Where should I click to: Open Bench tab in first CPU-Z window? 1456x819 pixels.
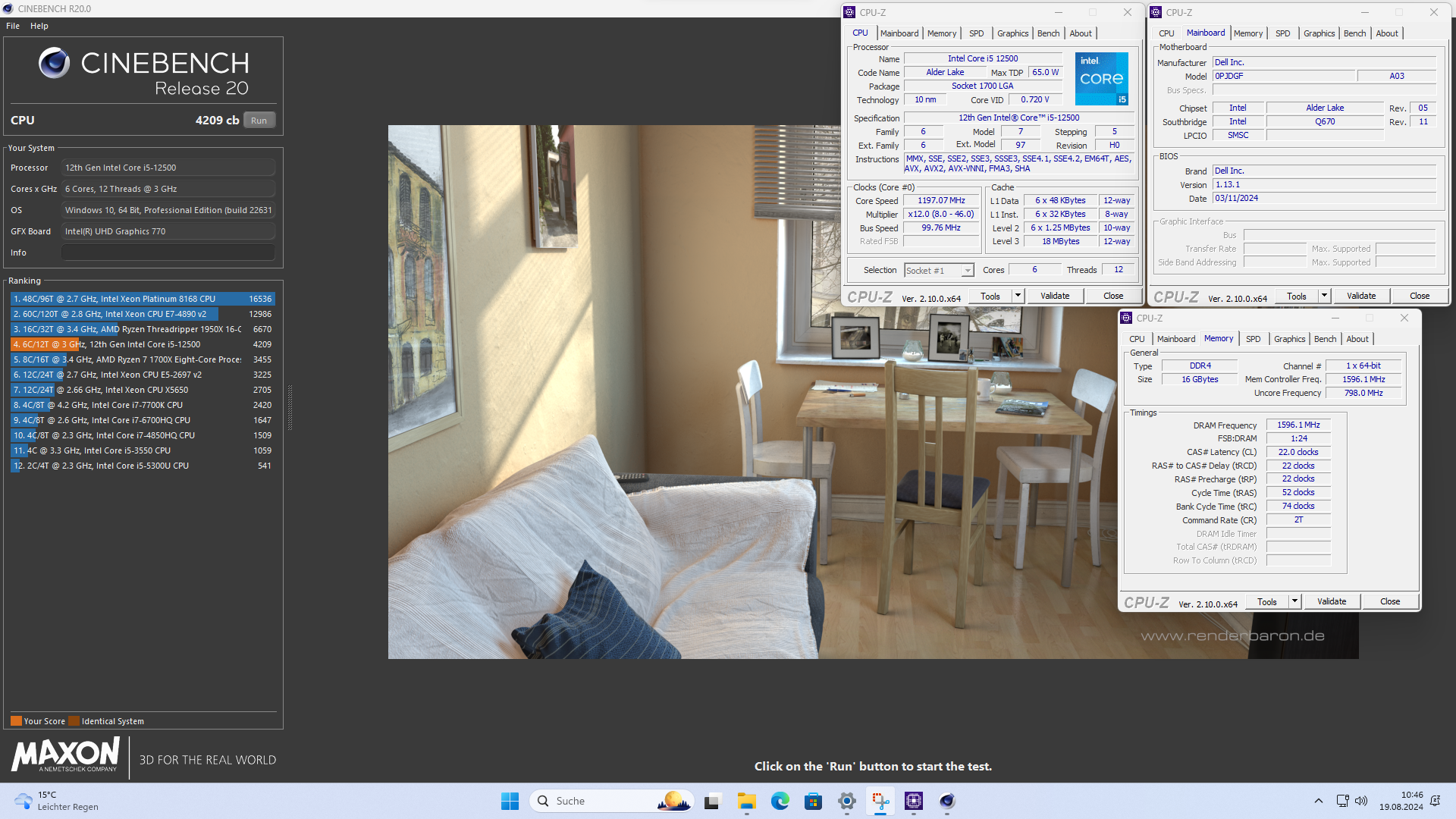[x=1049, y=33]
